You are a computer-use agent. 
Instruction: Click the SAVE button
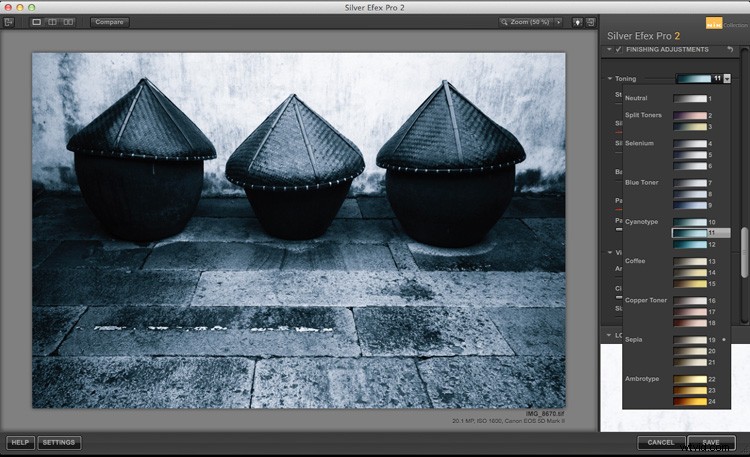[x=711, y=443]
